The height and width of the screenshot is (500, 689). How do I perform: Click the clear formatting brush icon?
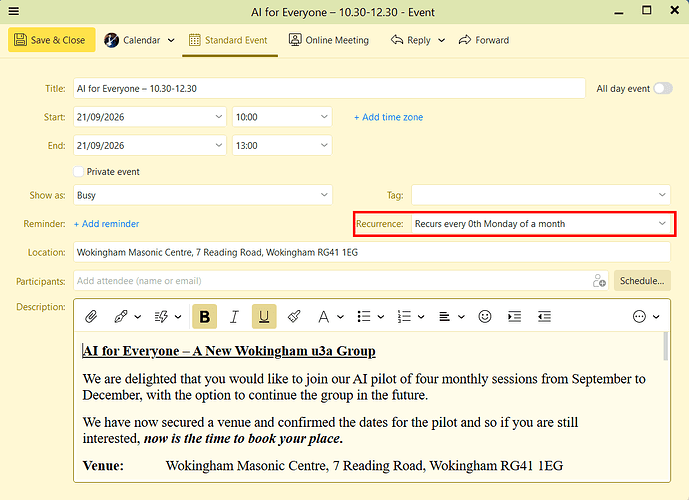coord(294,316)
